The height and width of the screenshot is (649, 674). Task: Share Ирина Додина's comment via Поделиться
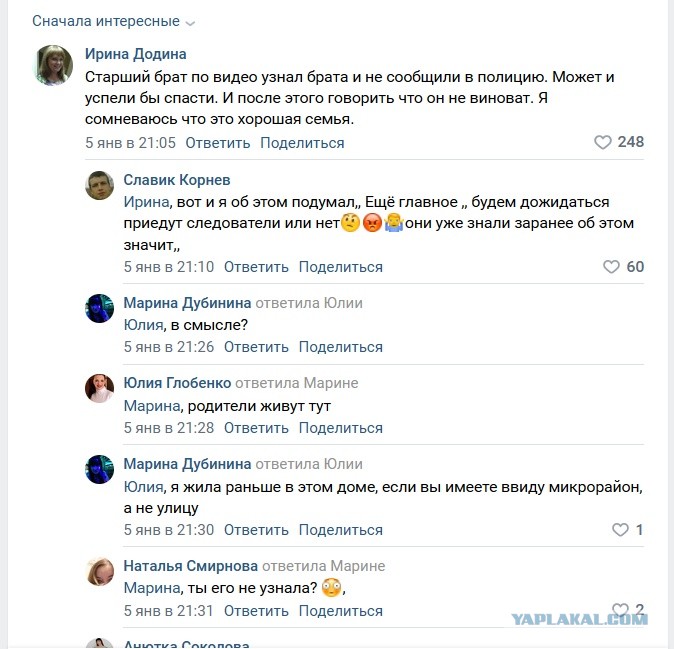tap(302, 143)
